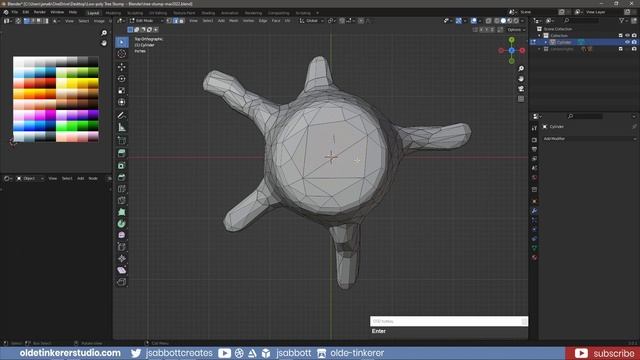This screenshot has width=640, height=360.
Task: Open the Face menu in viewport header
Action: (276, 21)
